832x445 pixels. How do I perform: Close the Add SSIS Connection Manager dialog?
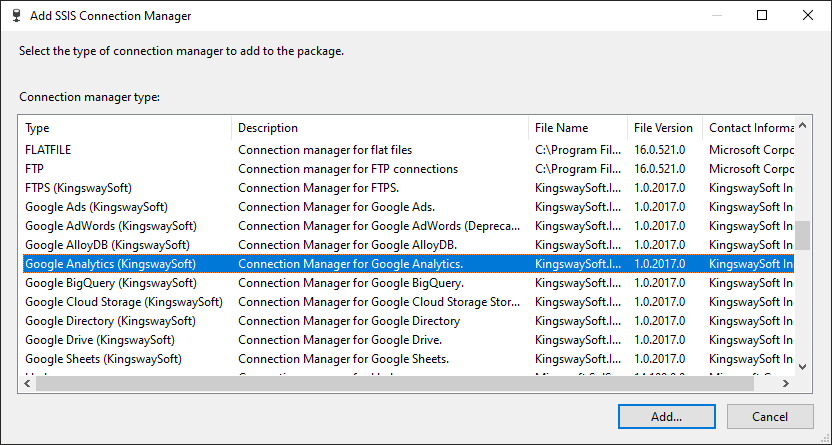(808, 15)
